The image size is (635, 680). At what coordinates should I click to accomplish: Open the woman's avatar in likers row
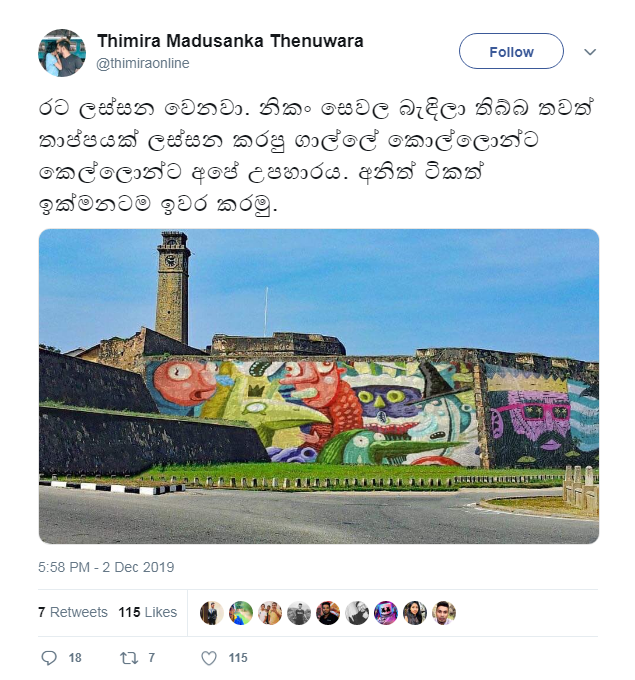coord(415,613)
